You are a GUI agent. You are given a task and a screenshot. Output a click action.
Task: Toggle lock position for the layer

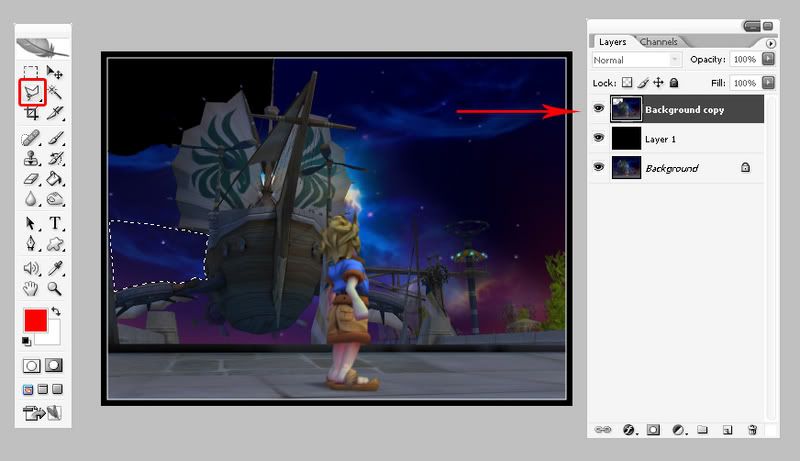(658, 82)
